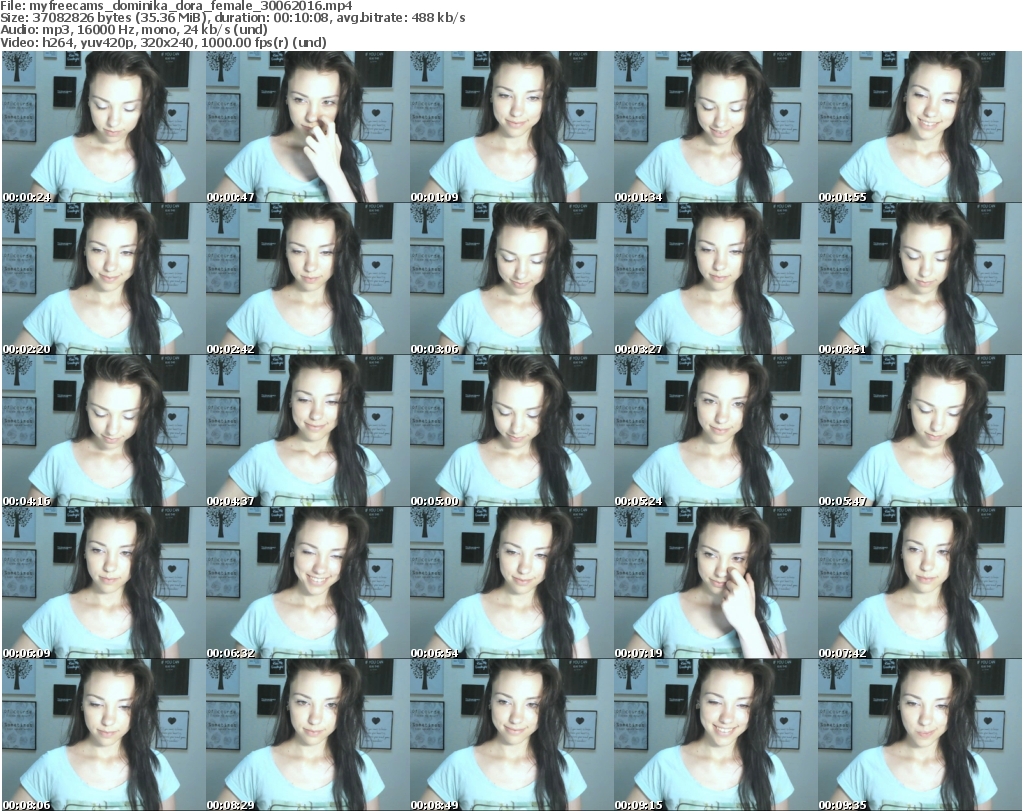
Task: Select the thumbnail timestamped 00:08:06
Action: point(103,735)
